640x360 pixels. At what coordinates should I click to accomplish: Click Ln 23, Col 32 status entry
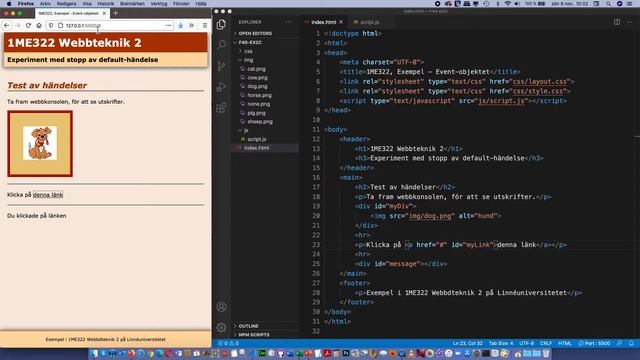(x=467, y=343)
